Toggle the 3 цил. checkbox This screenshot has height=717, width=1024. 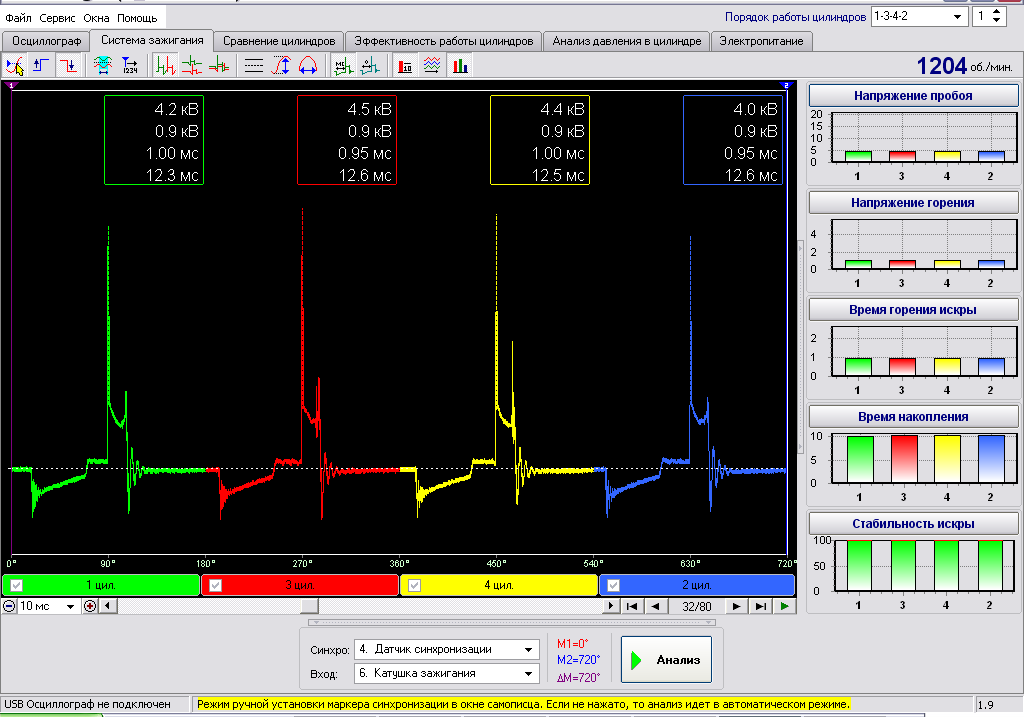point(215,585)
